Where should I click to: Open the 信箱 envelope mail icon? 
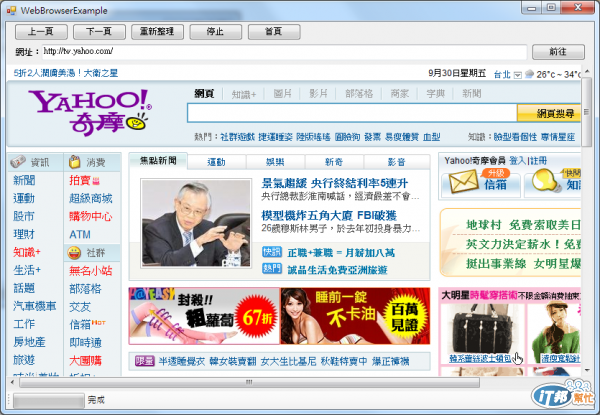coord(464,181)
